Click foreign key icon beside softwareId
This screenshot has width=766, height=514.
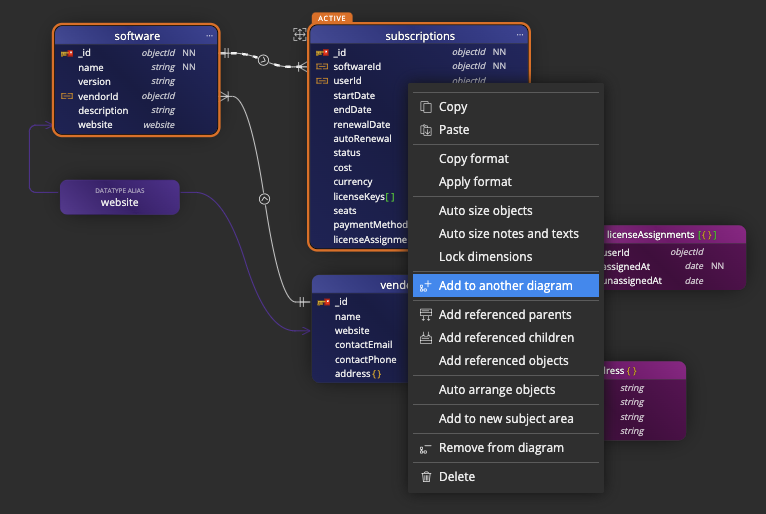click(322, 67)
